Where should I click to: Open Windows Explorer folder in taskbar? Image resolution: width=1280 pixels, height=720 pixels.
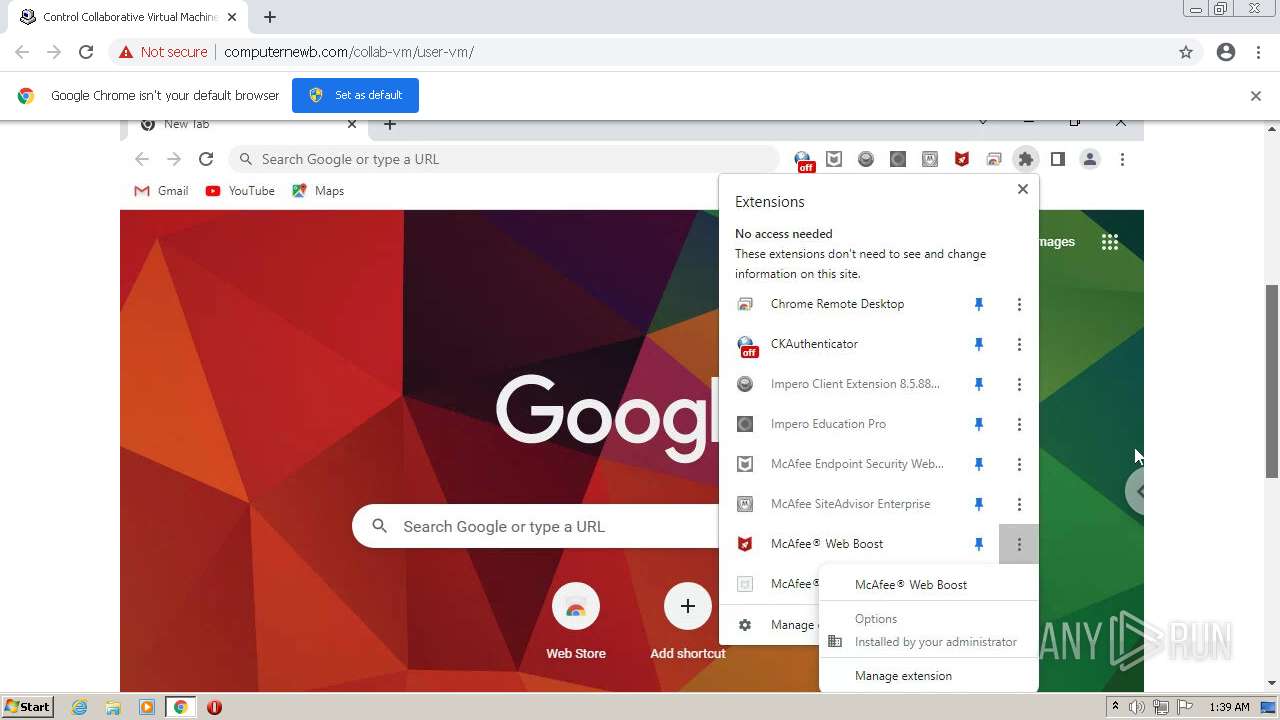click(x=113, y=707)
